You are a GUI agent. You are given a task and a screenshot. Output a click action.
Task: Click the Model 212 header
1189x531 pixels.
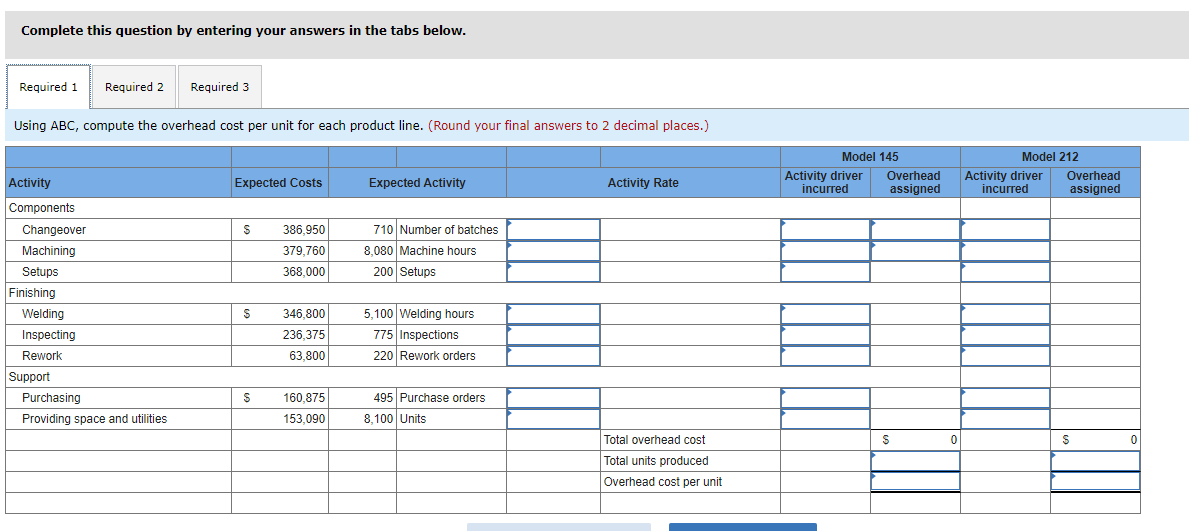pyautogui.click(x=1050, y=157)
